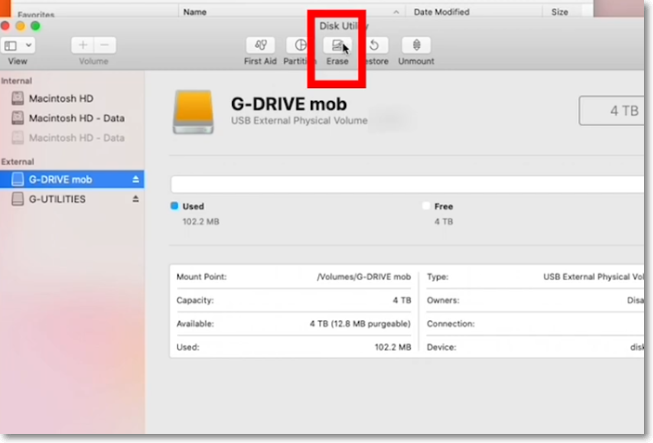Click the Device row label

pyautogui.click(x=441, y=347)
